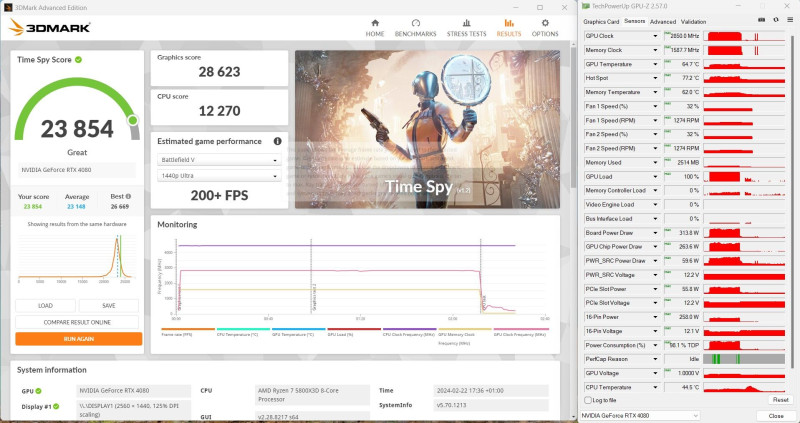The image size is (800, 423).
Task: Click 3DMark title bar app icon
Action: tap(8, 7)
